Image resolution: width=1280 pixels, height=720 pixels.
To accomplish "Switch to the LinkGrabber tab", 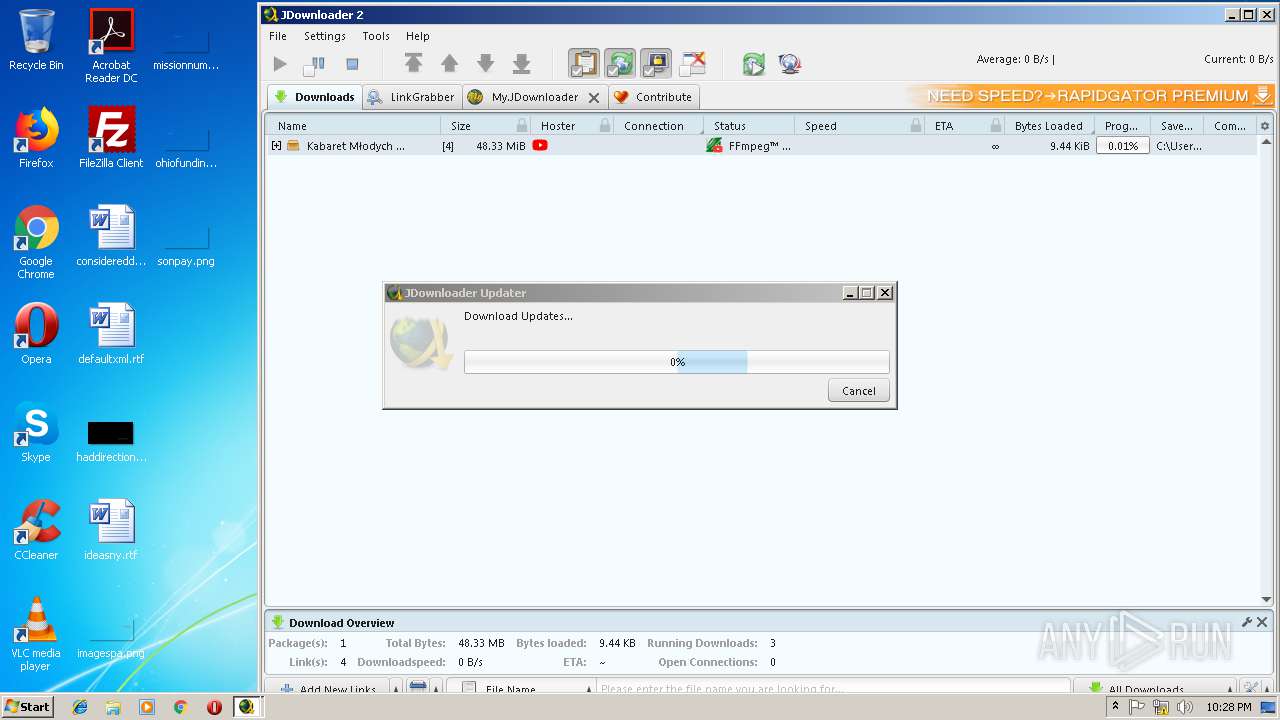I will coord(411,97).
